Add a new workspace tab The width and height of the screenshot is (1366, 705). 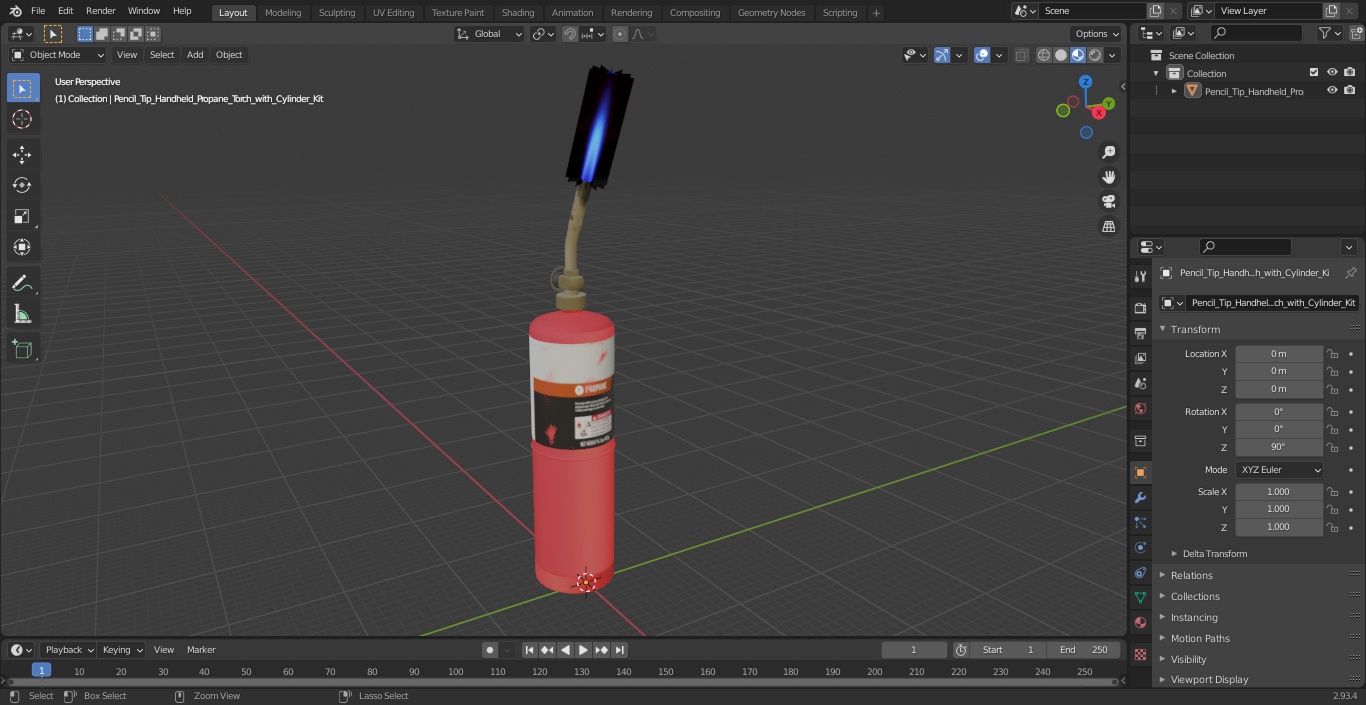tap(876, 13)
